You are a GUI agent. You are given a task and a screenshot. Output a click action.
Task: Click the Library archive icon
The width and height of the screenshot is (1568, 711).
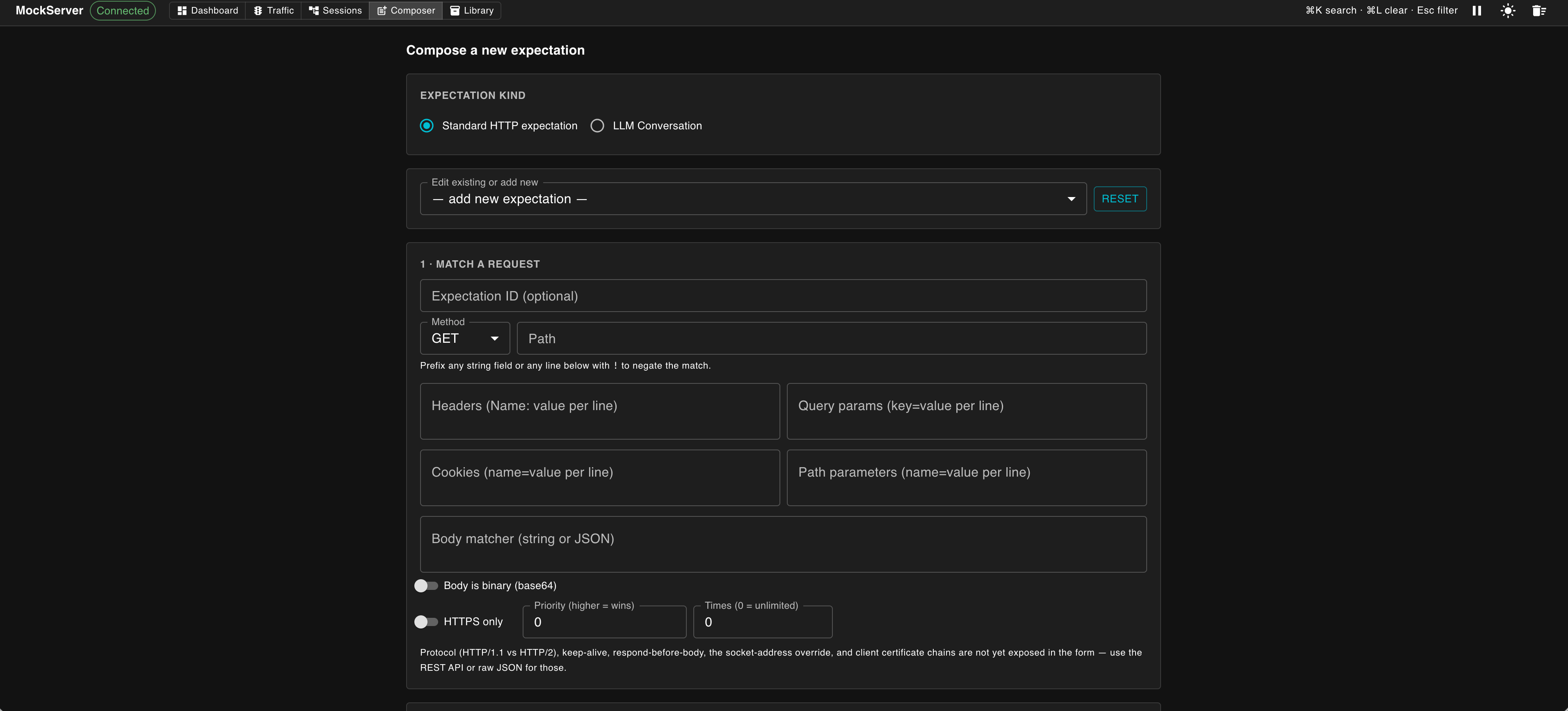(455, 10)
